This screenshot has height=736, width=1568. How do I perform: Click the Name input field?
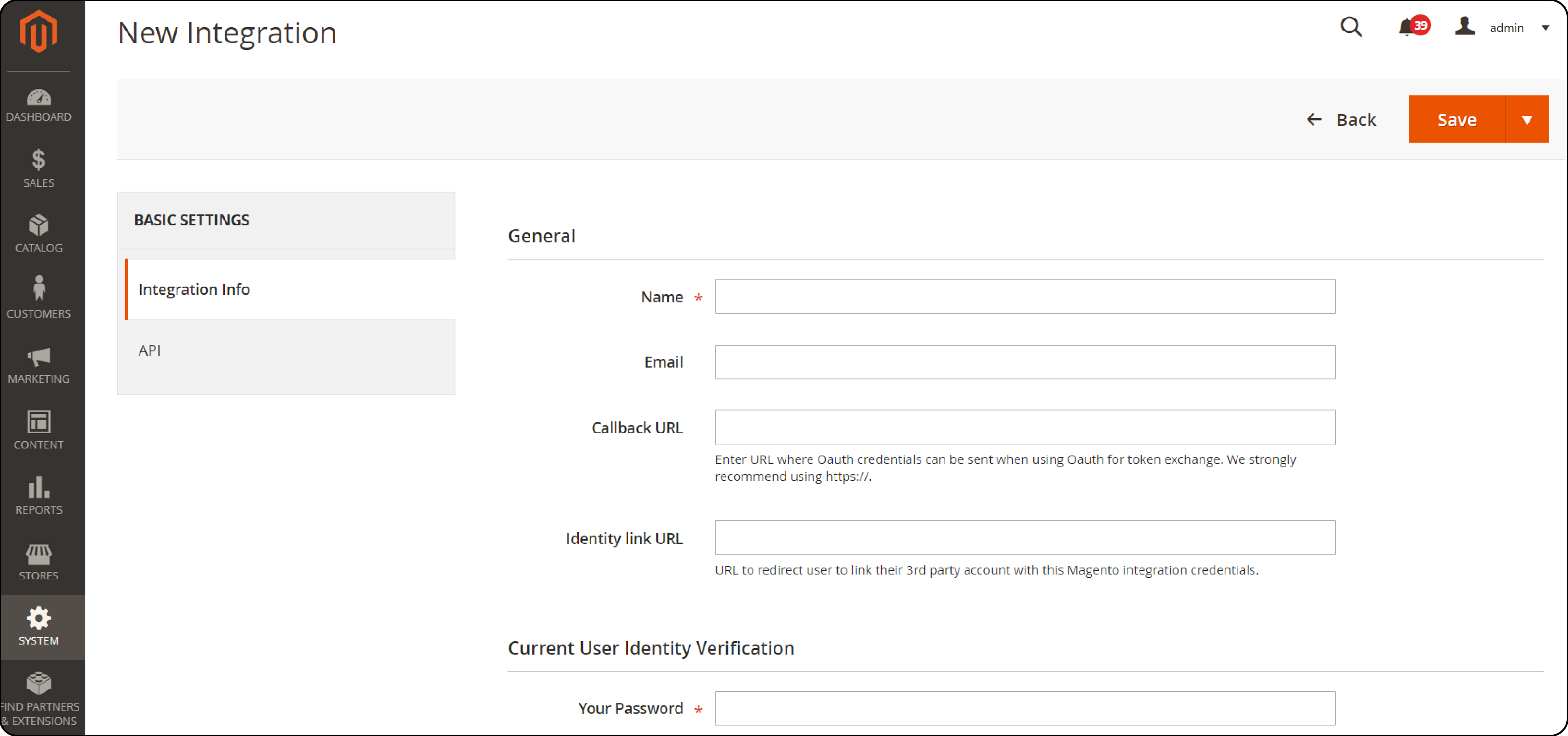point(1025,297)
